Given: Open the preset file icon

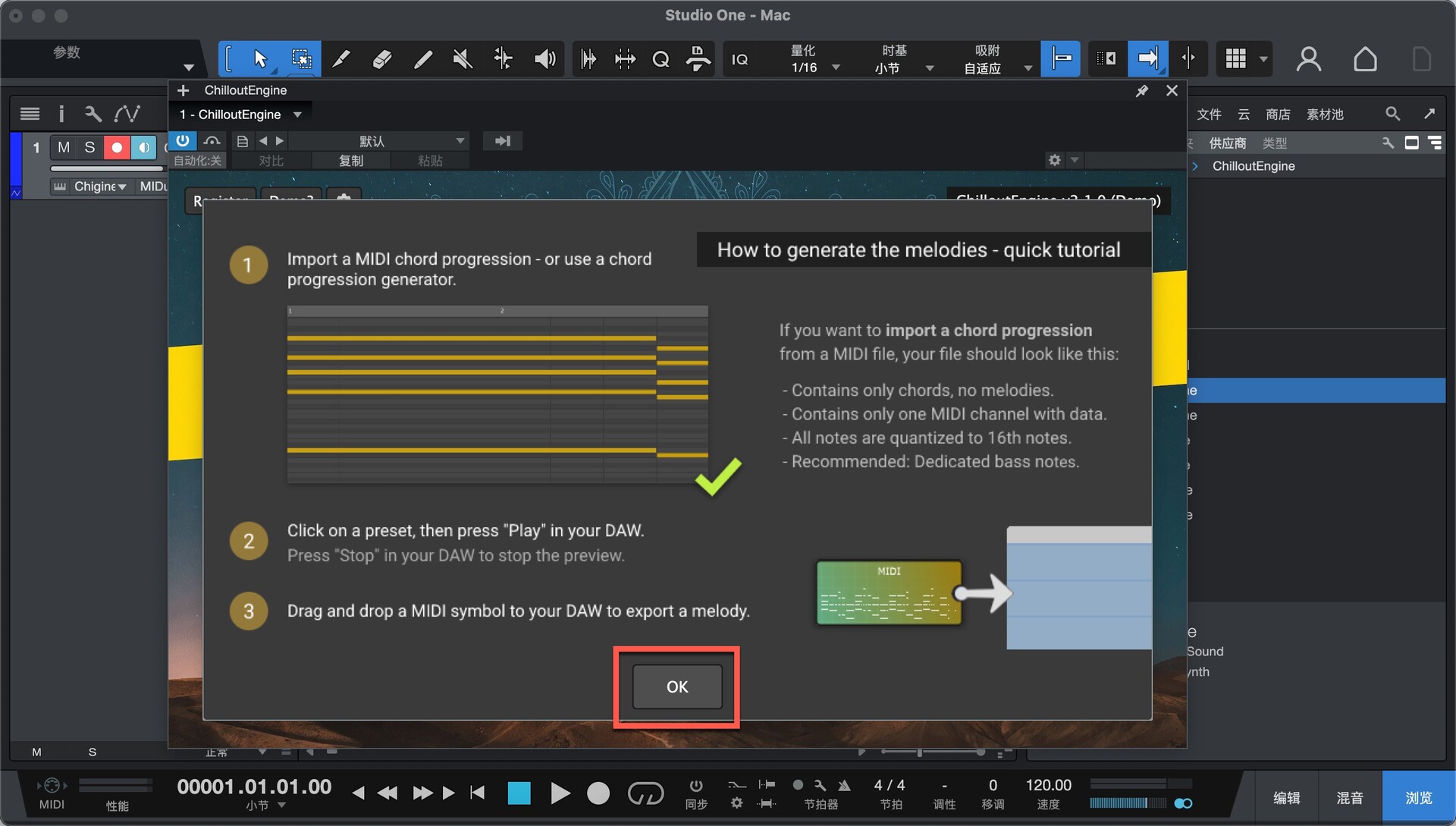Looking at the screenshot, I should (242, 141).
